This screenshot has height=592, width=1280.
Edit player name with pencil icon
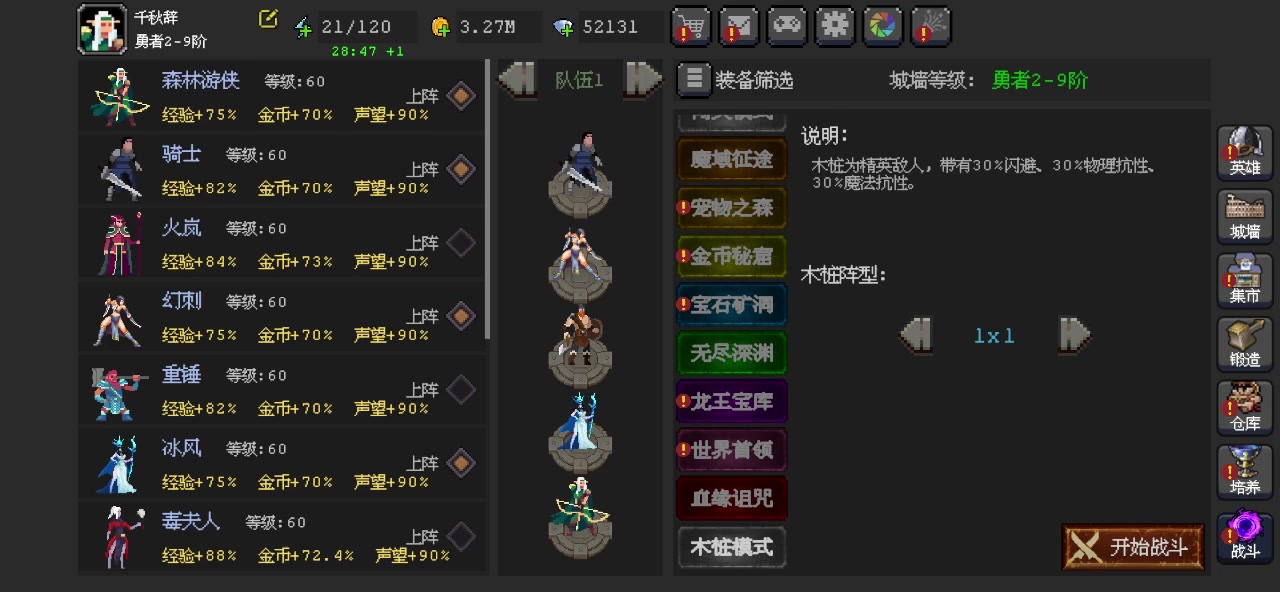tap(268, 18)
